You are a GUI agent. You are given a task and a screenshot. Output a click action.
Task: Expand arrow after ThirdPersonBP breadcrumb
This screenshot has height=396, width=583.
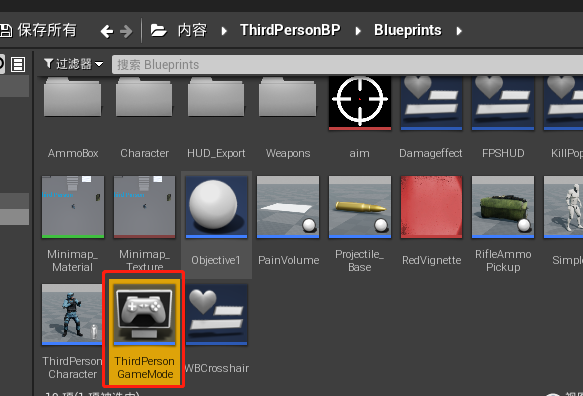tap(358, 31)
